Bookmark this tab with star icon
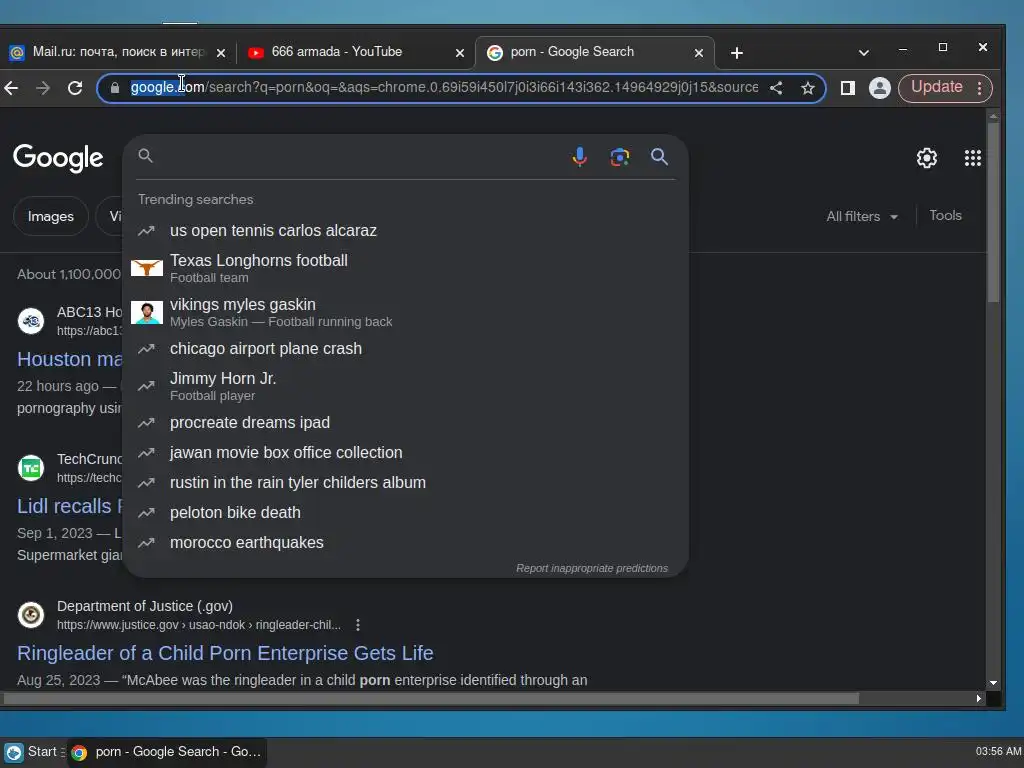Screen dimensions: 1024x768 pos(808,88)
